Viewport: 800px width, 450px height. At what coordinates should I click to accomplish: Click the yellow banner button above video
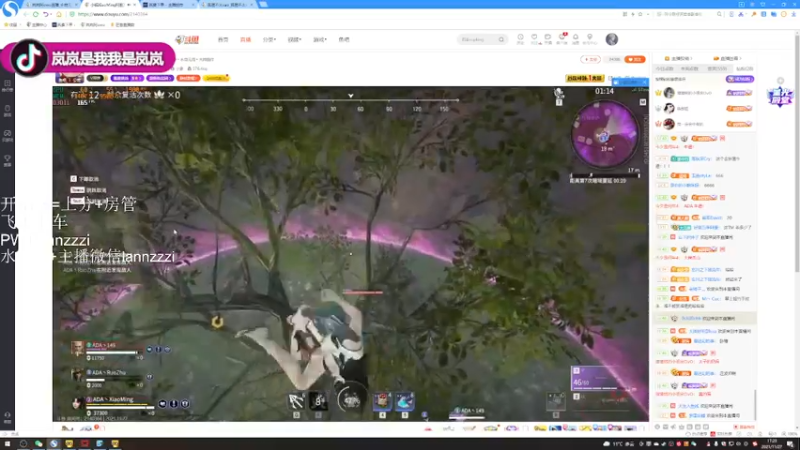585,79
